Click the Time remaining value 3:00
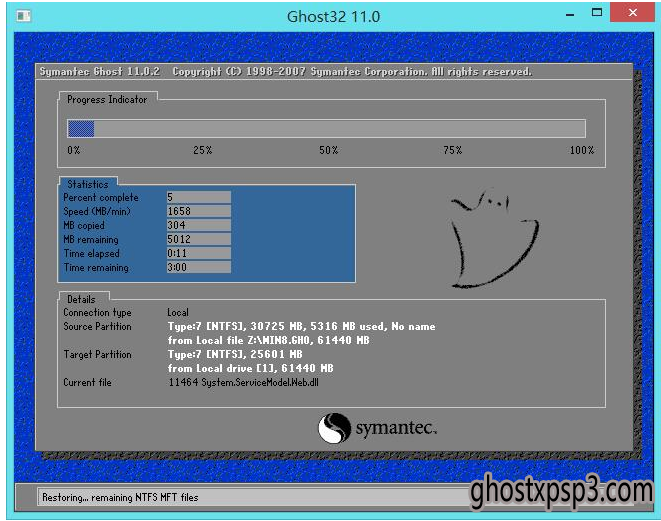This screenshot has height=521, width=661. (x=199, y=267)
